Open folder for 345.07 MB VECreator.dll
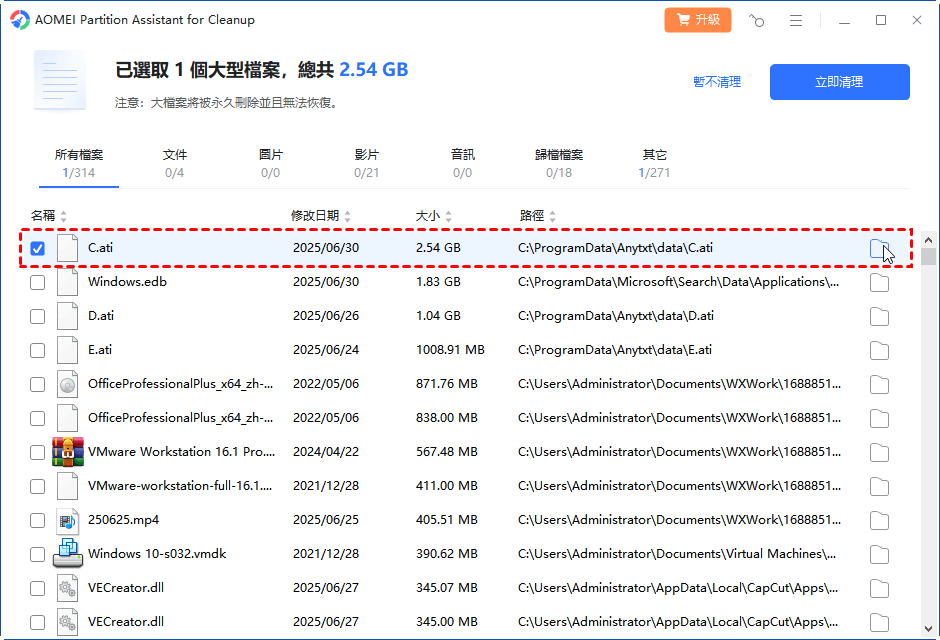Screen dimensions: 940x640 [879, 588]
